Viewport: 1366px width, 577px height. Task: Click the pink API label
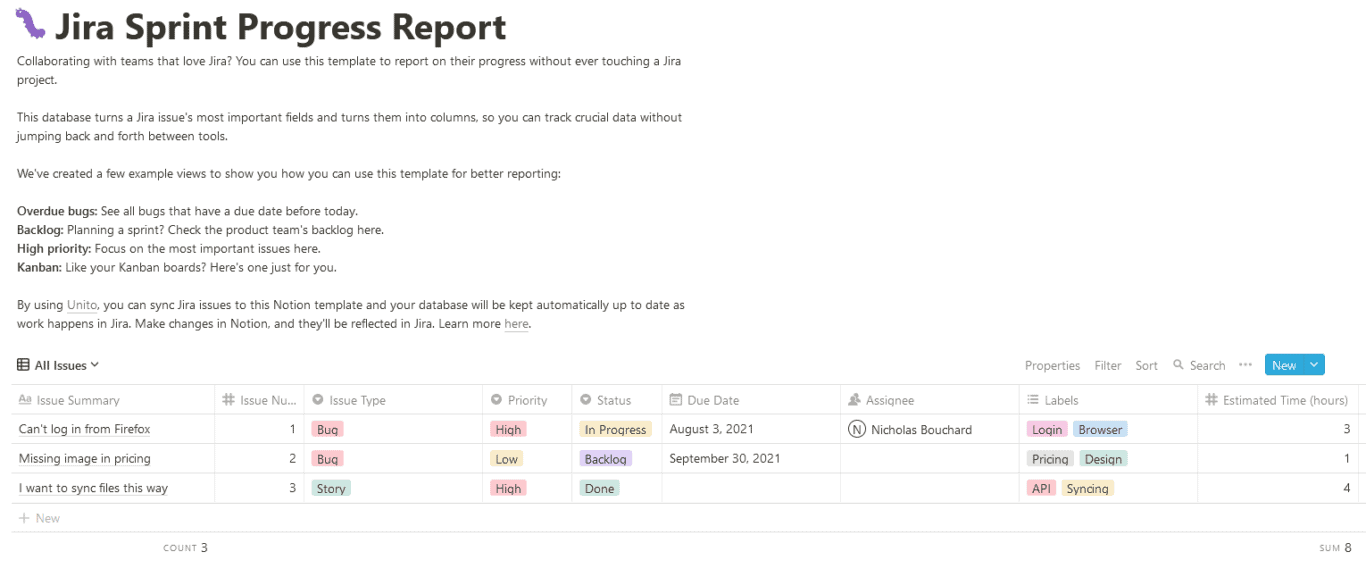(x=1041, y=488)
